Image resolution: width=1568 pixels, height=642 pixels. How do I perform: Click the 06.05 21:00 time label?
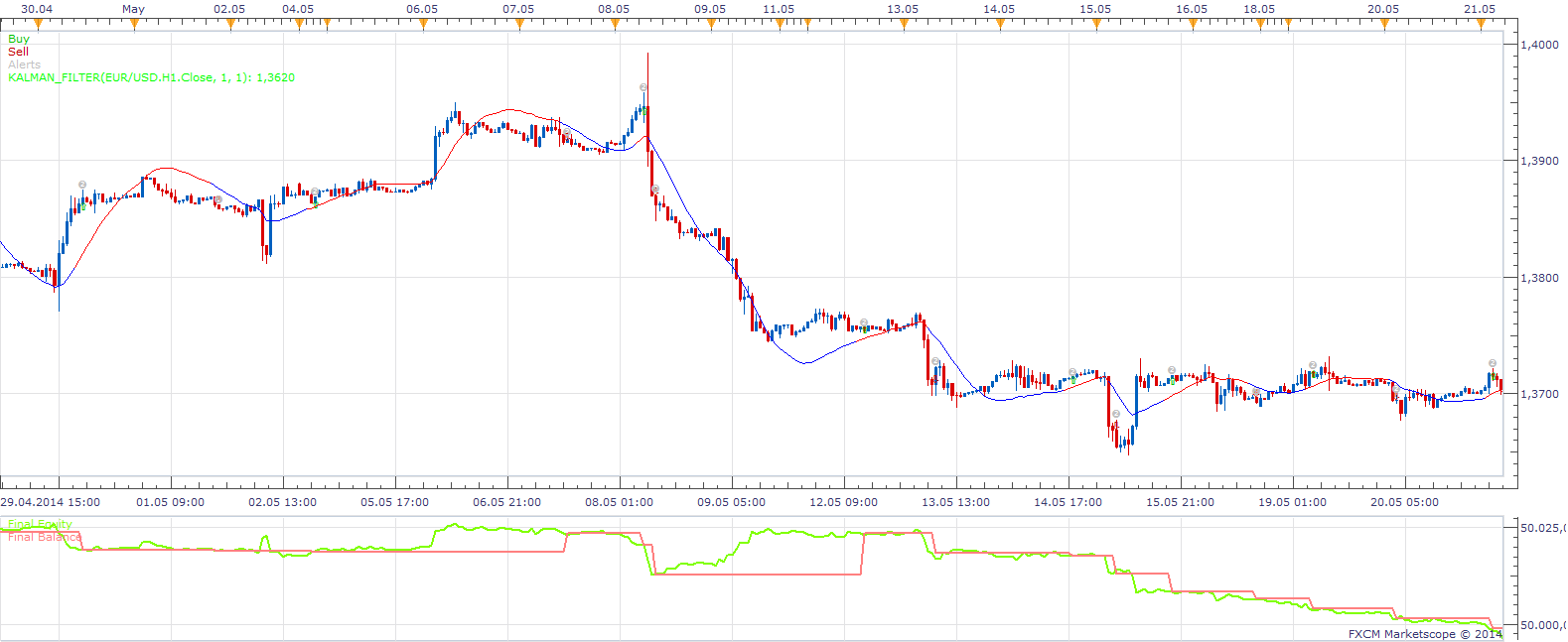coord(507,502)
